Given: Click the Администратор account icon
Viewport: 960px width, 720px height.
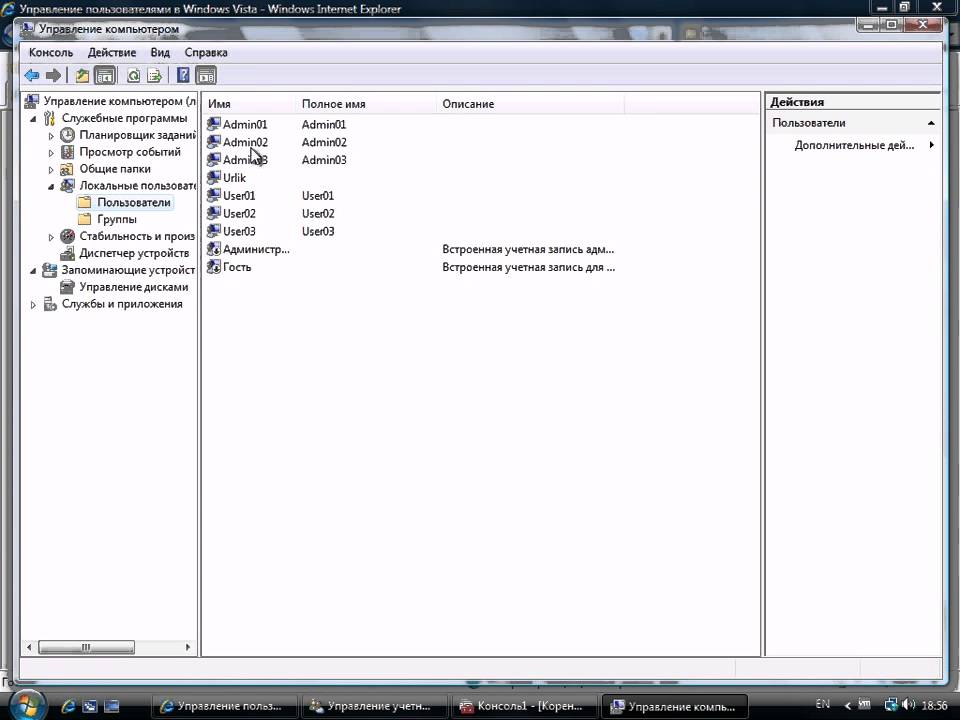Looking at the screenshot, I should pyautogui.click(x=214, y=249).
